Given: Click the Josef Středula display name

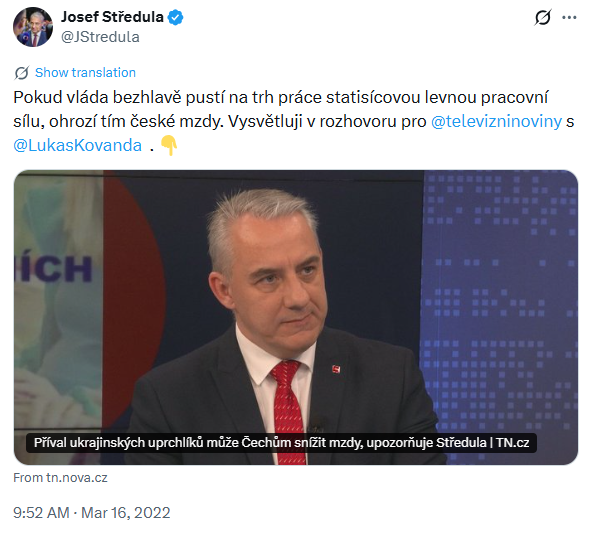Looking at the screenshot, I should coord(112,17).
